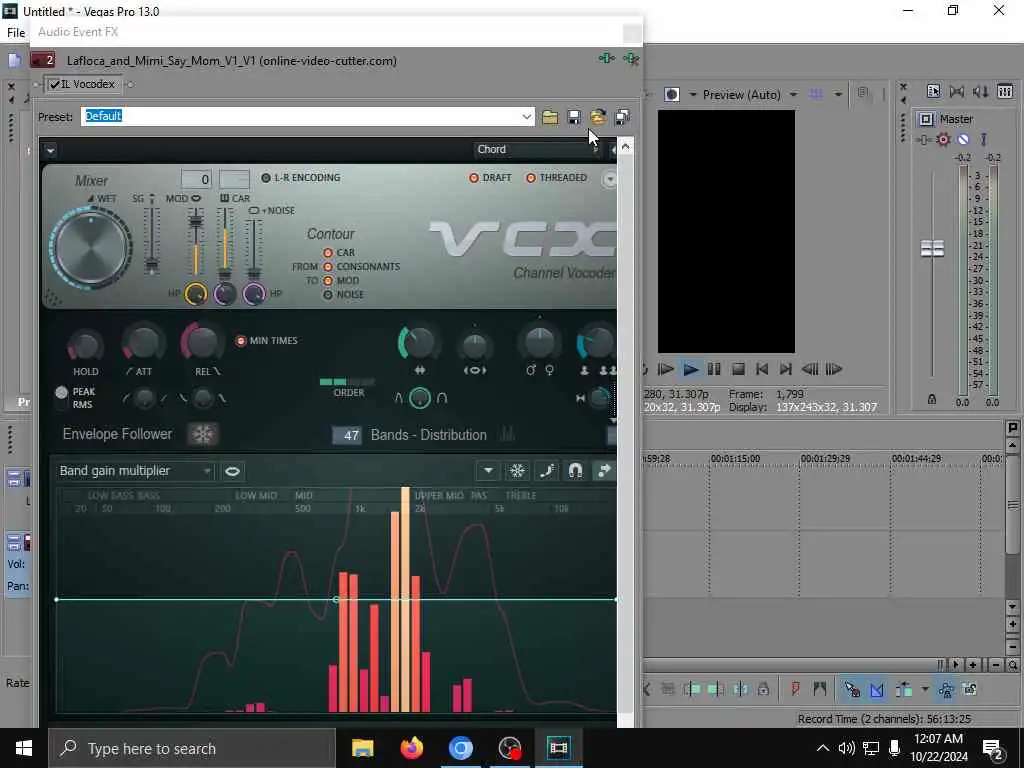Click the Insert Marker red flag icon
The image size is (1024, 768).
point(795,689)
